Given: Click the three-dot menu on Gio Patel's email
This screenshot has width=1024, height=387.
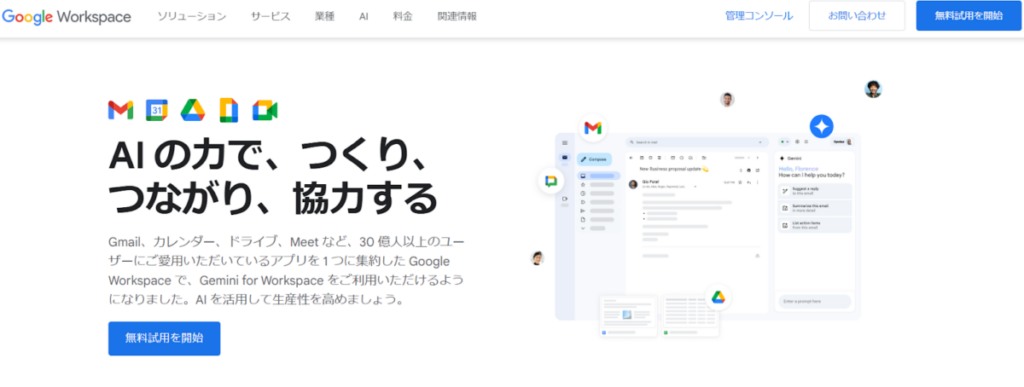Looking at the screenshot, I should tap(758, 182).
